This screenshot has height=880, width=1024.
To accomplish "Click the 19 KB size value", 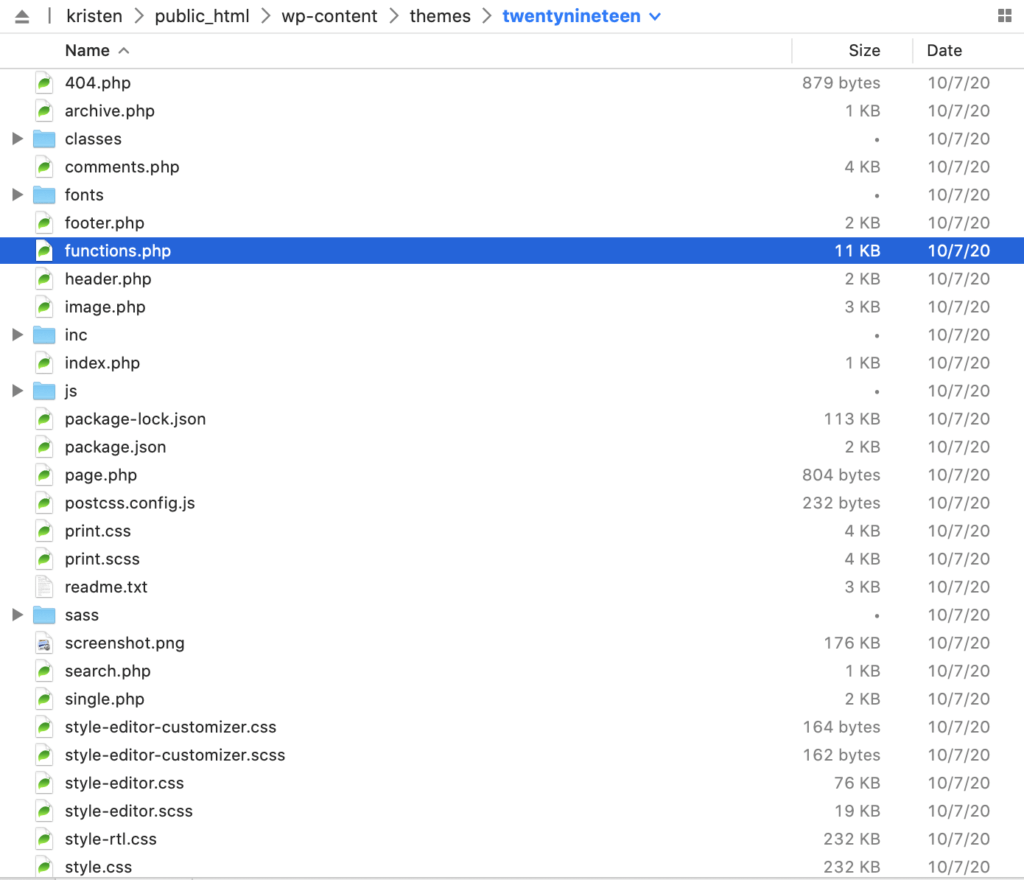I will pyautogui.click(x=857, y=811).
